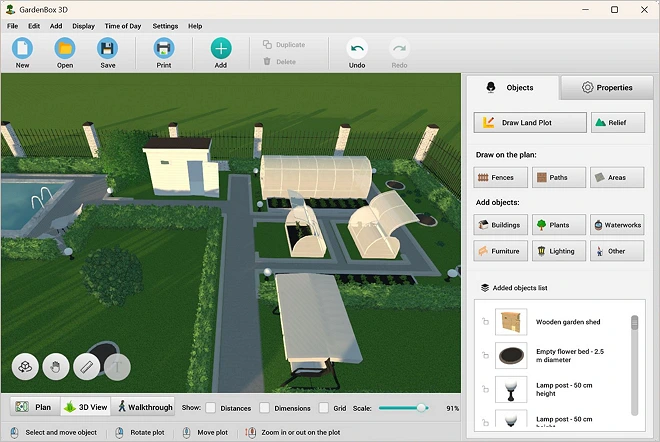The image size is (660, 442).
Task: Click the "Select and move object" hint
Action: coord(61,432)
